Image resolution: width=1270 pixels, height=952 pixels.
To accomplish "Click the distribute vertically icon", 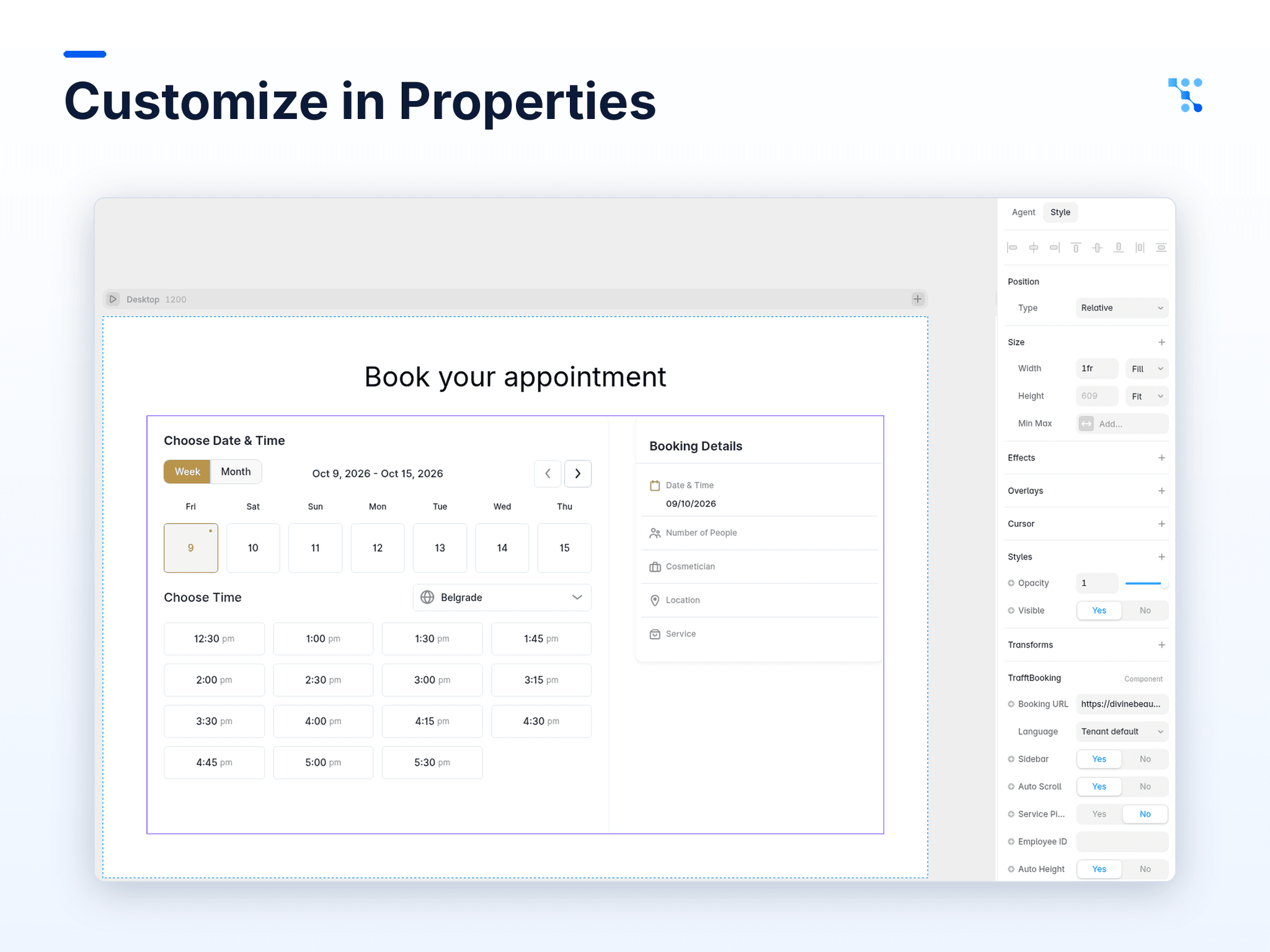I will pos(1161,248).
